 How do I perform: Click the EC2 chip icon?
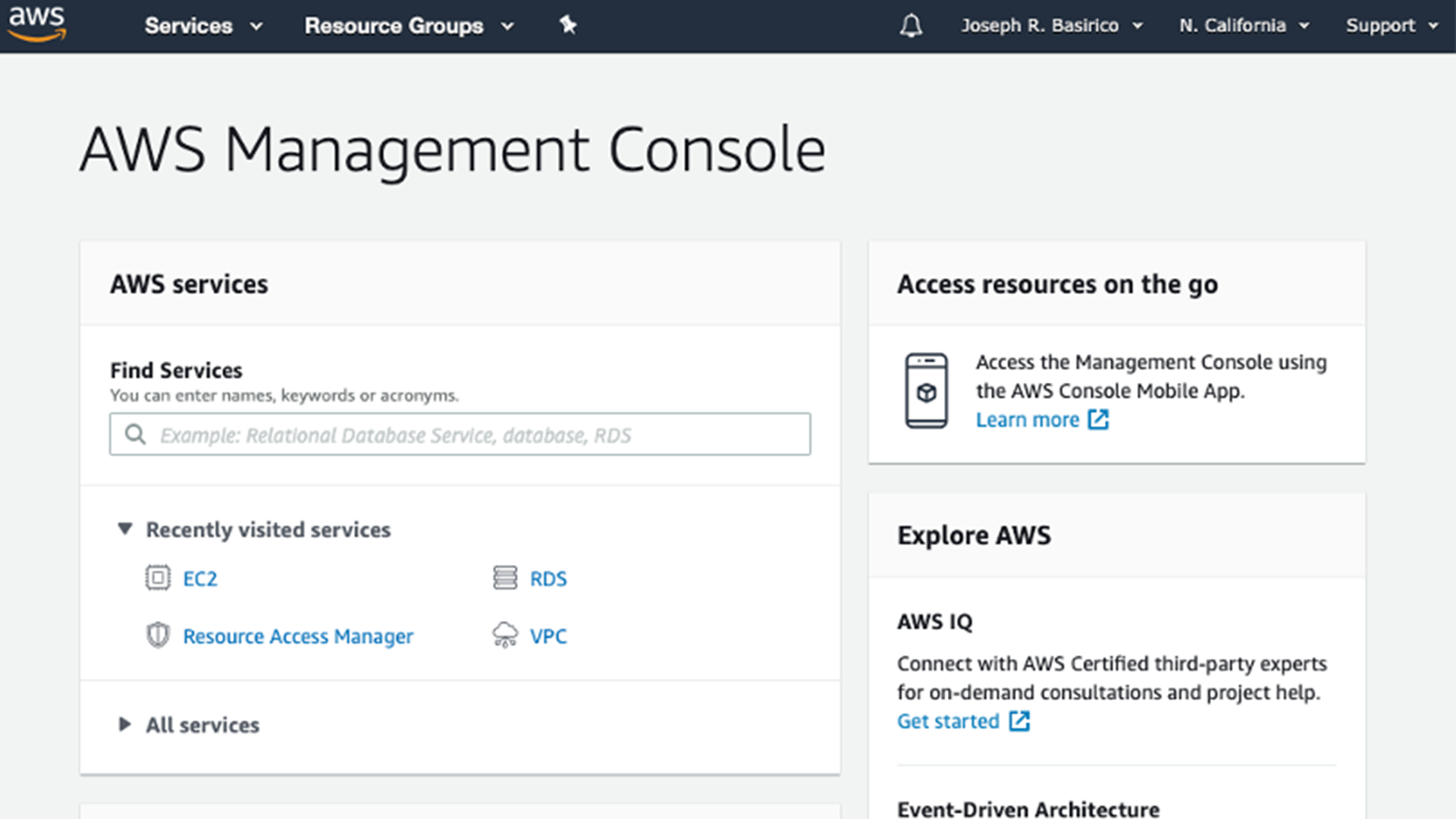tap(158, 578)
